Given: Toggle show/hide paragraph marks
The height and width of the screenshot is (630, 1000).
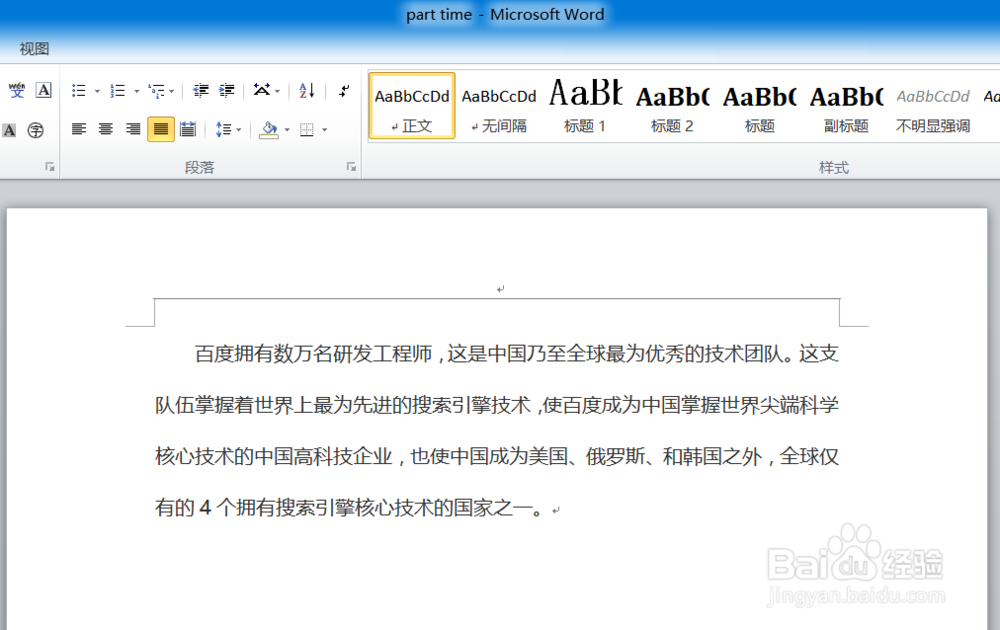Looking at the screenshot, I should point(344,91).
